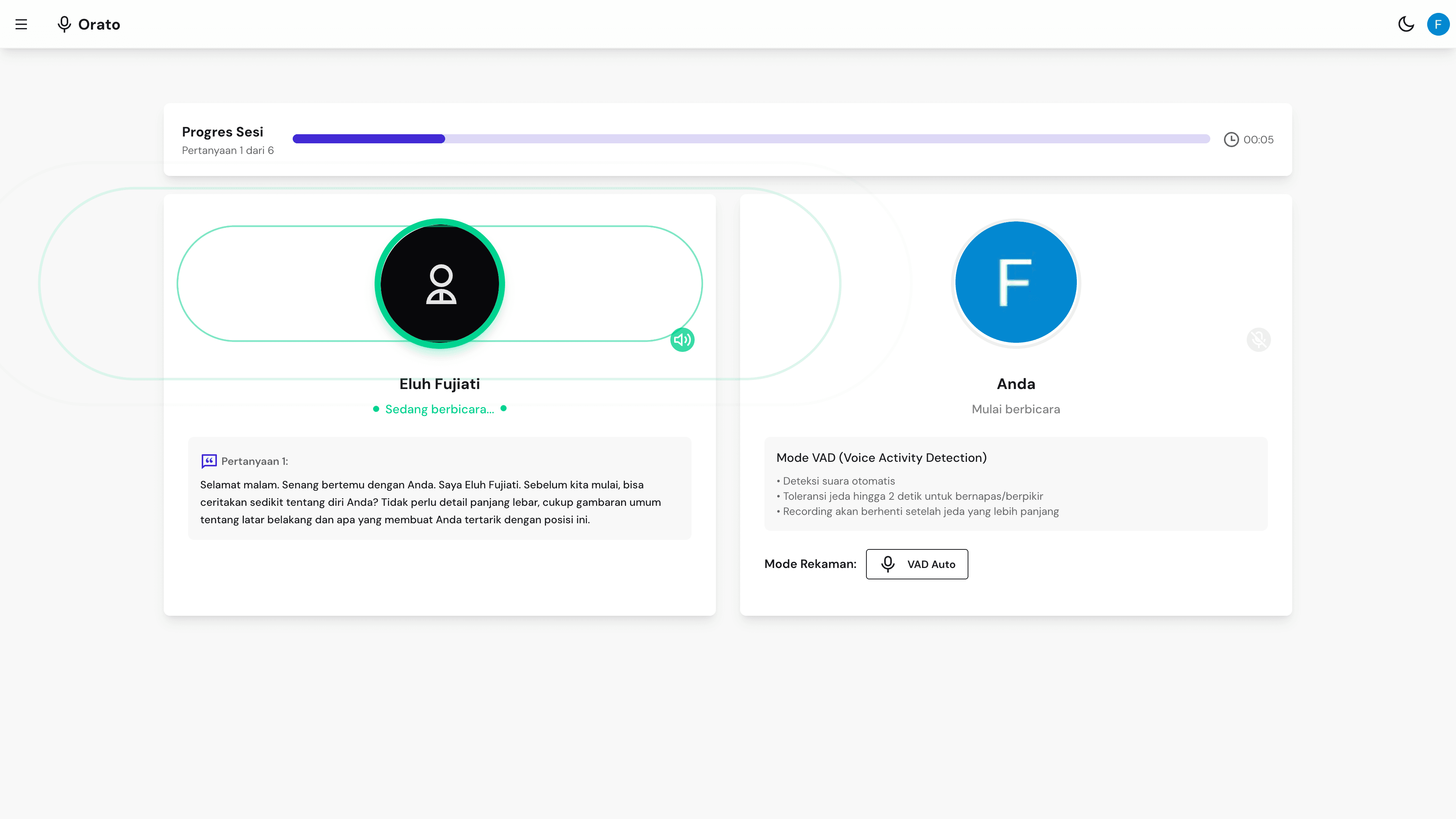Click the interview question text box

[x=439, y=502]
